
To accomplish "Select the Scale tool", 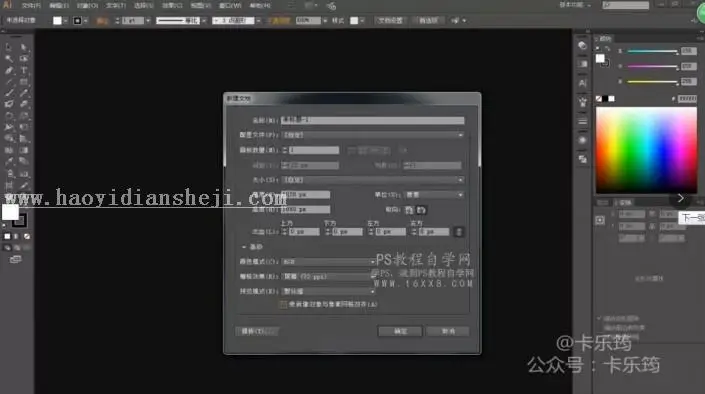I will click(x=24, y=116).
